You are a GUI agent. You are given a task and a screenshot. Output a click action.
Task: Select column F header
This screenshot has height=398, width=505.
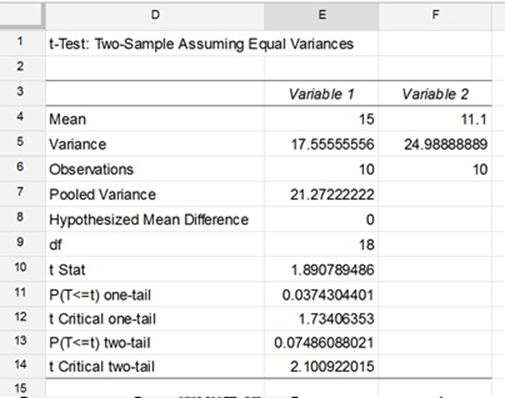(435, 15)
